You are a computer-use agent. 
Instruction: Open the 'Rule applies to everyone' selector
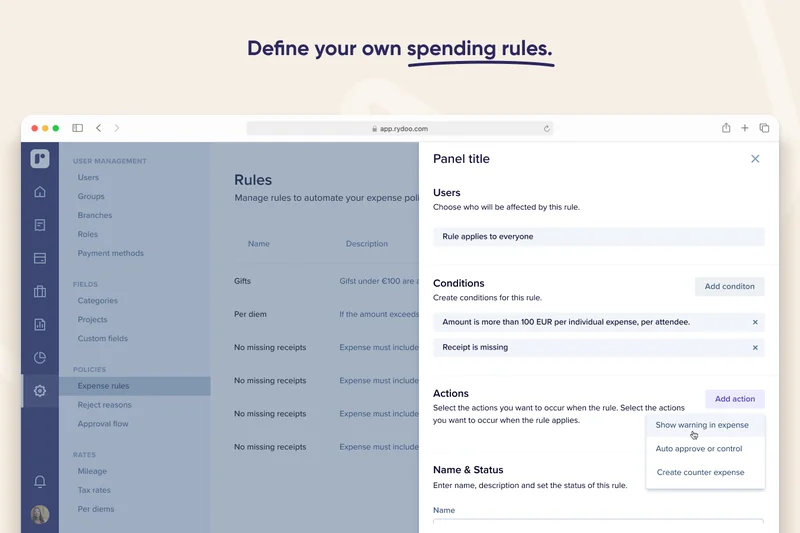[598, 237]
